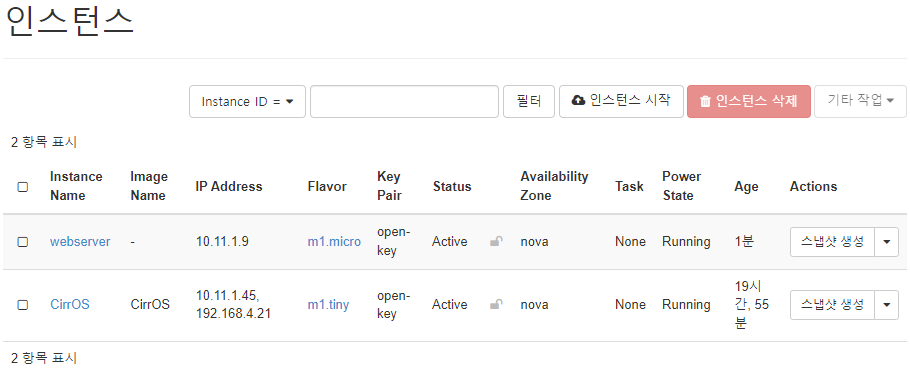This screenshot has height=373, width=910.
Task: Open actions dropdown arrow for webserver
Action: point(887,242)
